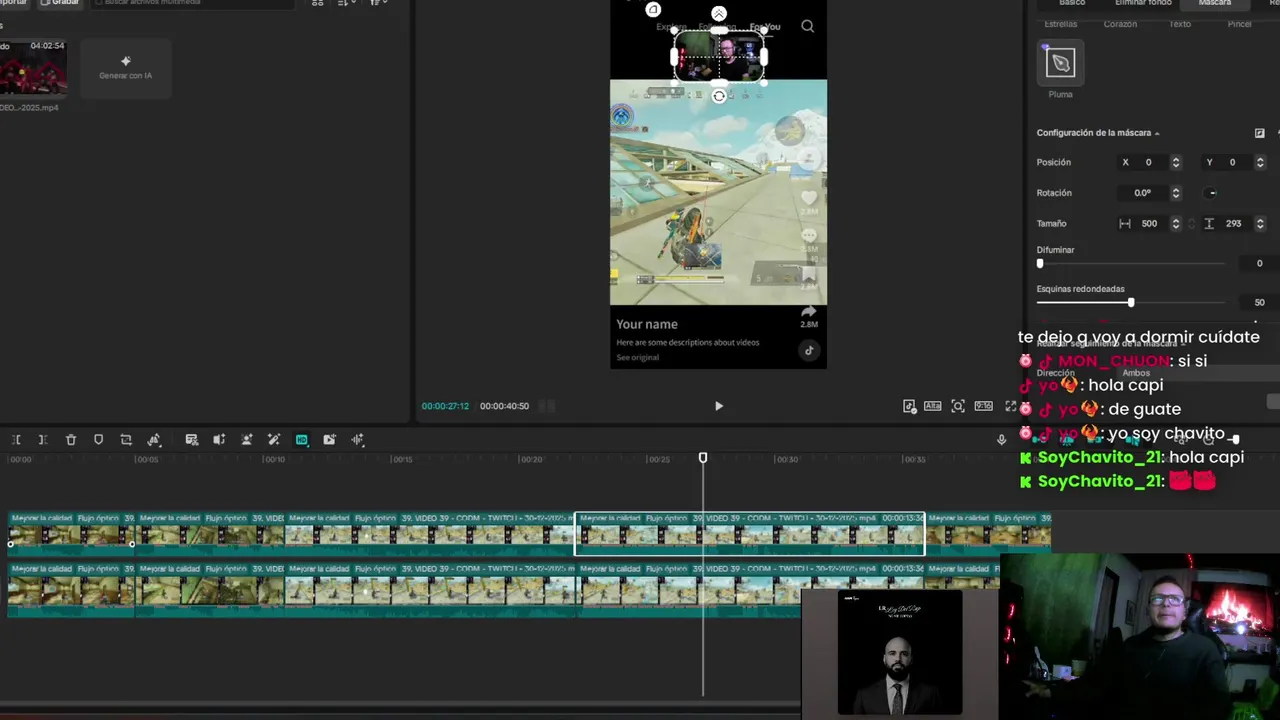Select the Máscara tab
1280x720 pixels.
click(1215, 3)
